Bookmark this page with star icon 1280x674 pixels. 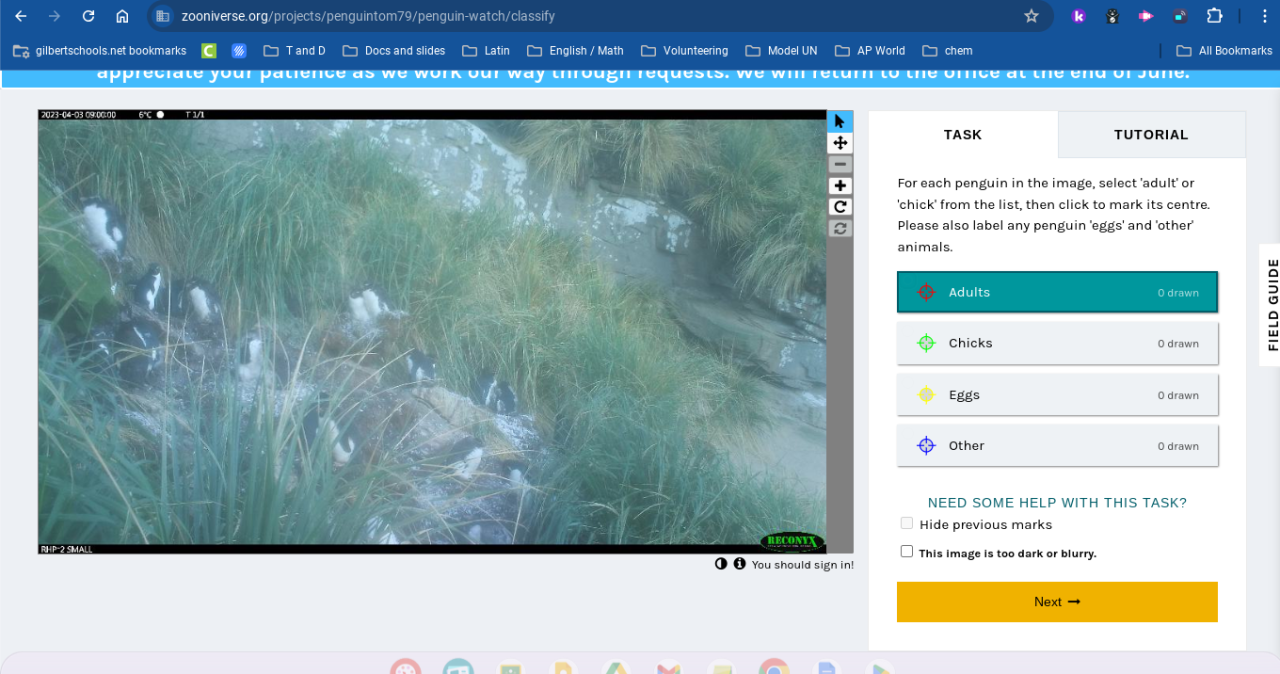[x=1031, y=16]
